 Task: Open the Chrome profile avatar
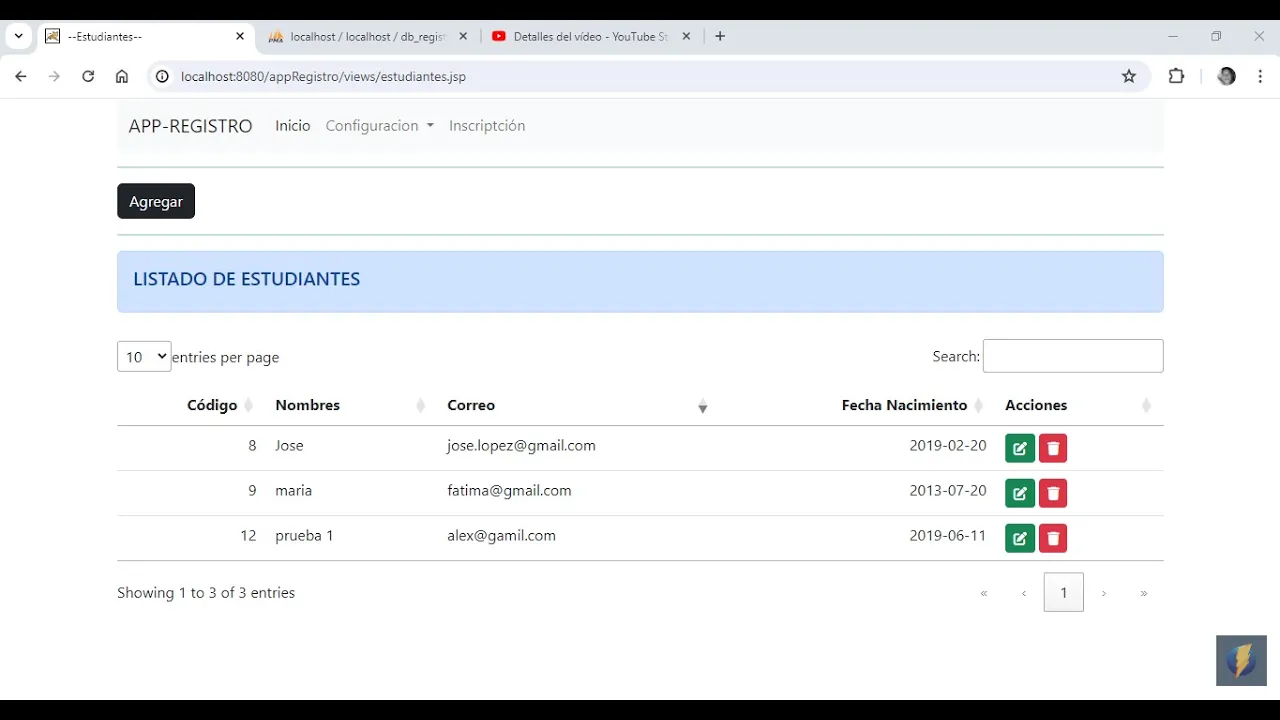click(x=1226, y=76)
